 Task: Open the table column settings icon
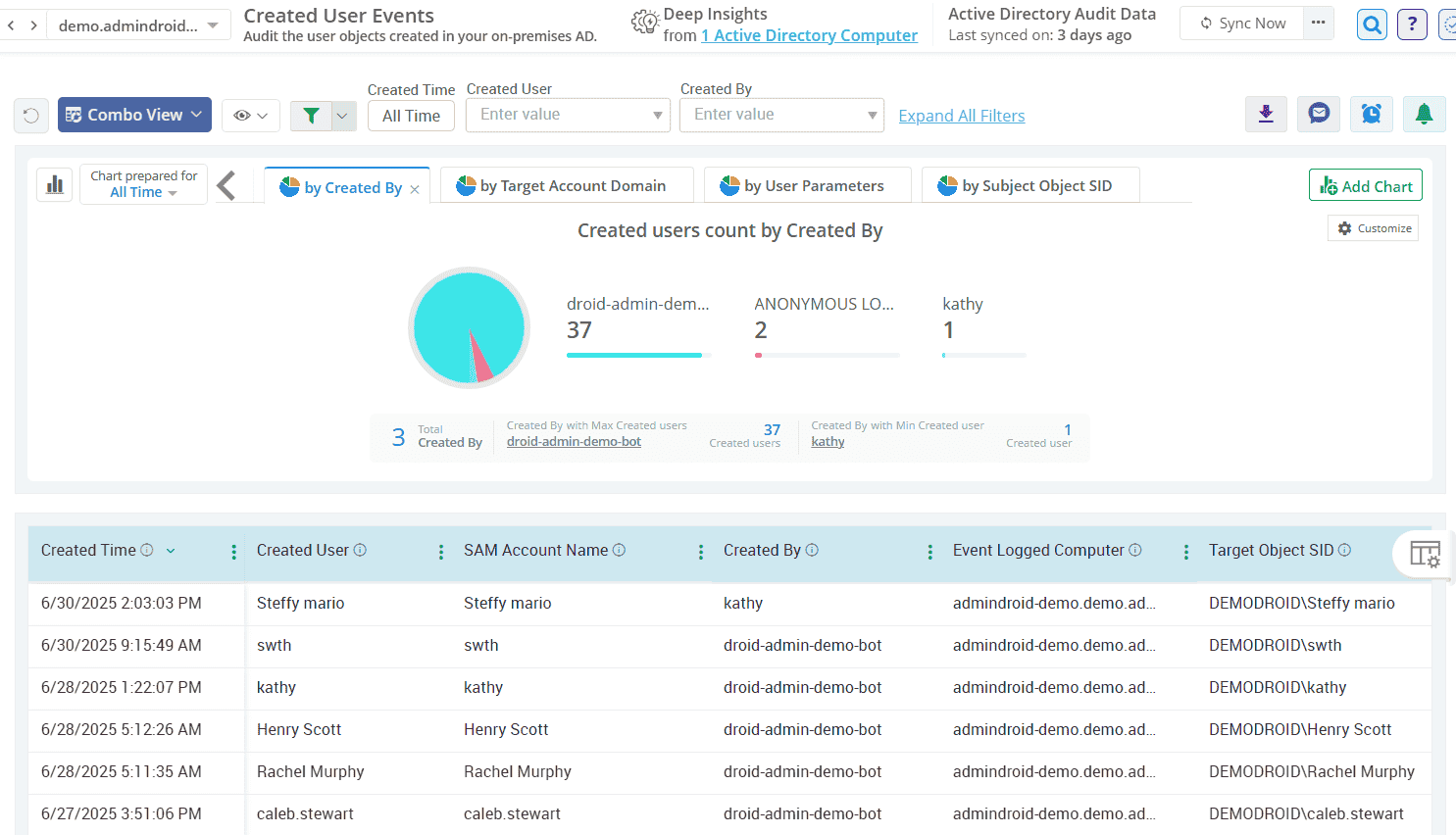pyautogui.click(x=1425, y=554)
